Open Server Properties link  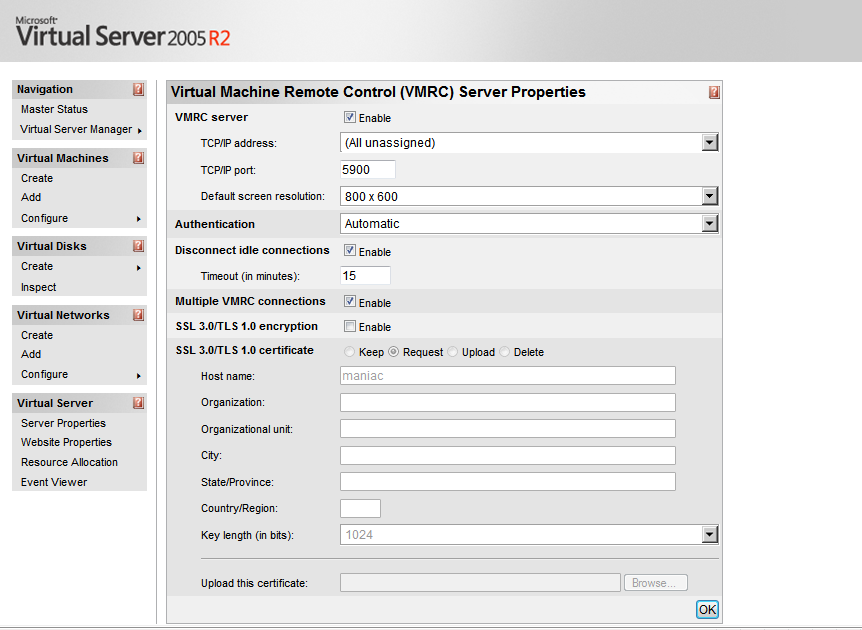(63, 423)
